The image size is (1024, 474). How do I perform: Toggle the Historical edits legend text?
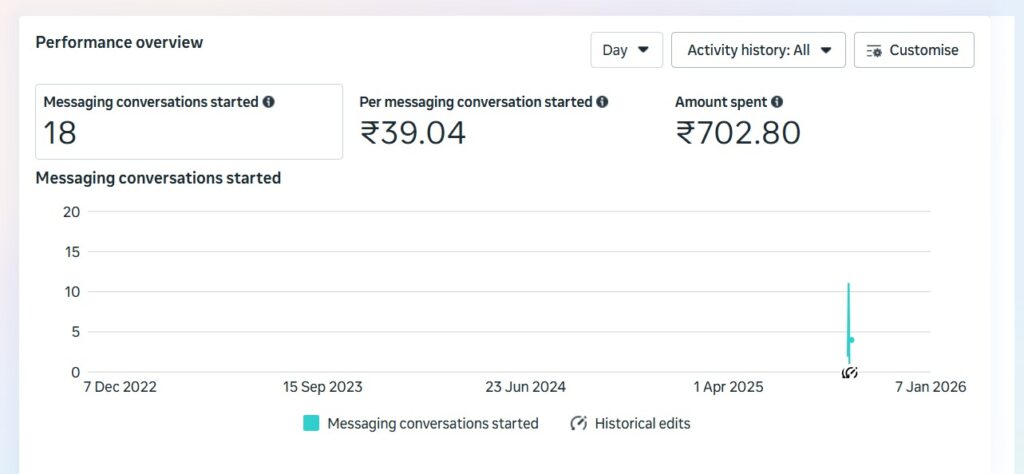(x=642, y=423)
